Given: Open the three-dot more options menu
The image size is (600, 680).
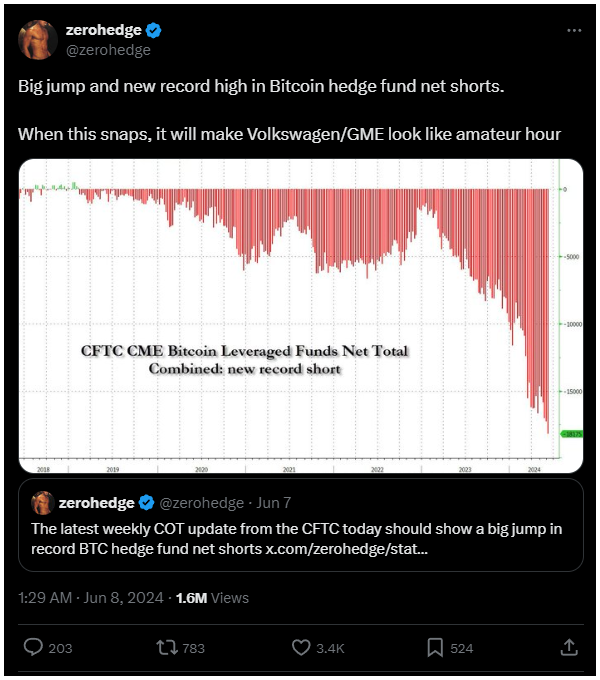Looking at the screenshot, I should pos(574,30).
